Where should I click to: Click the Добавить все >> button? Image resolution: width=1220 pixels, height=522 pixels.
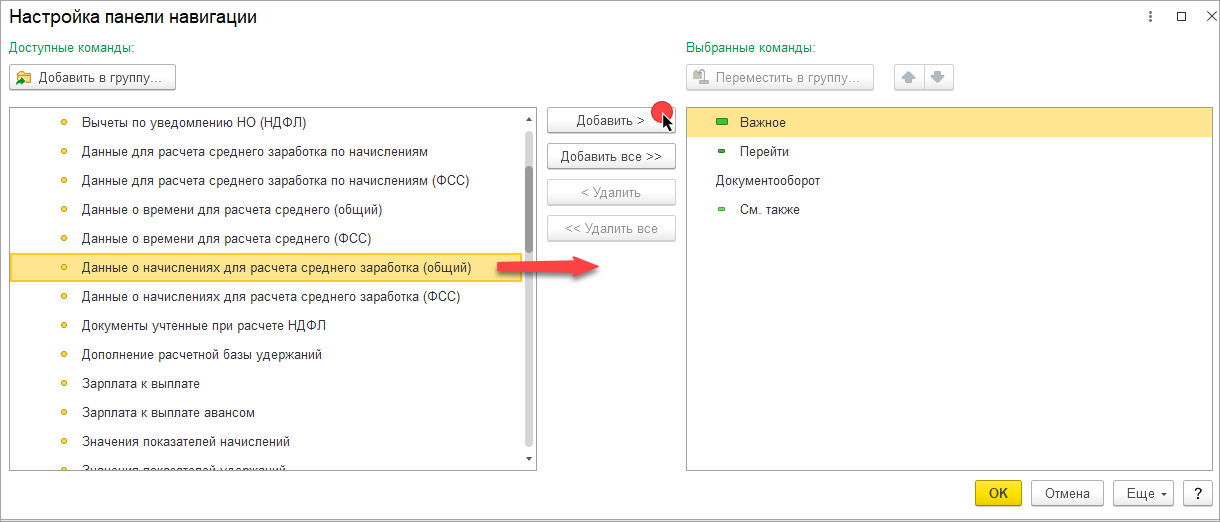pyautogui.click(x=611, y=157)
